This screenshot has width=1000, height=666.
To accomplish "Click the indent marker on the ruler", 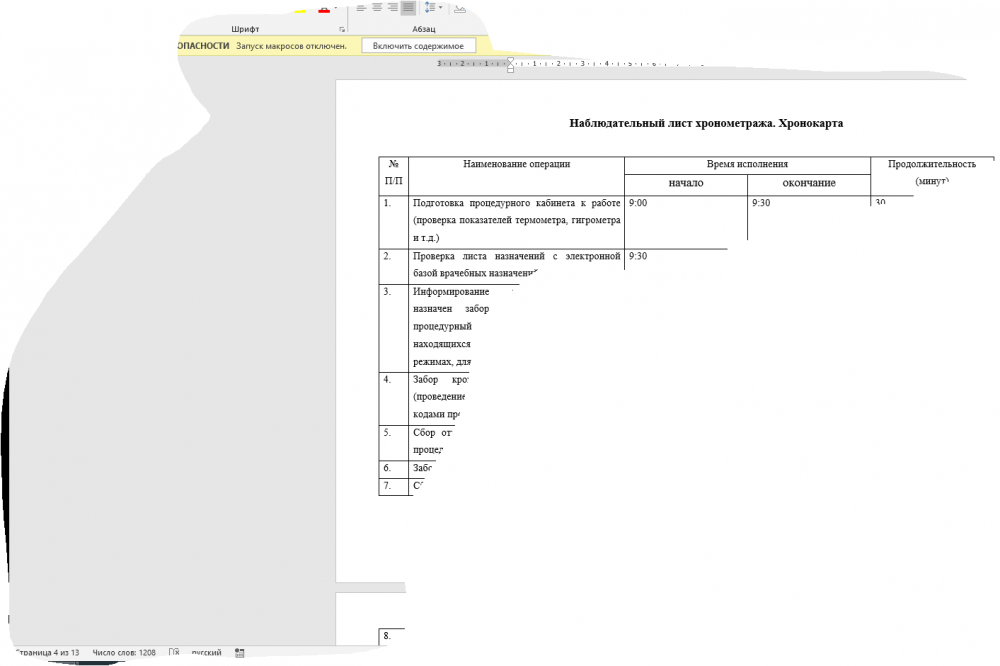I will coord(511,64).
